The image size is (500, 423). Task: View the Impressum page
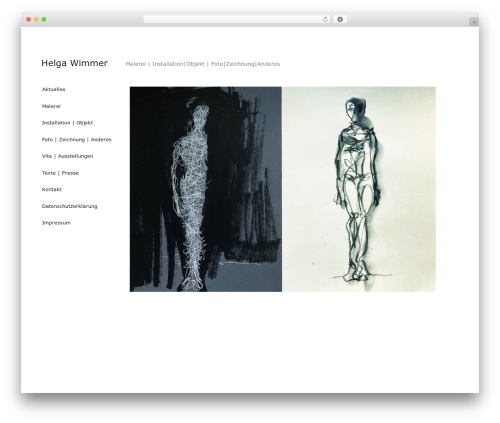[56, 223]
